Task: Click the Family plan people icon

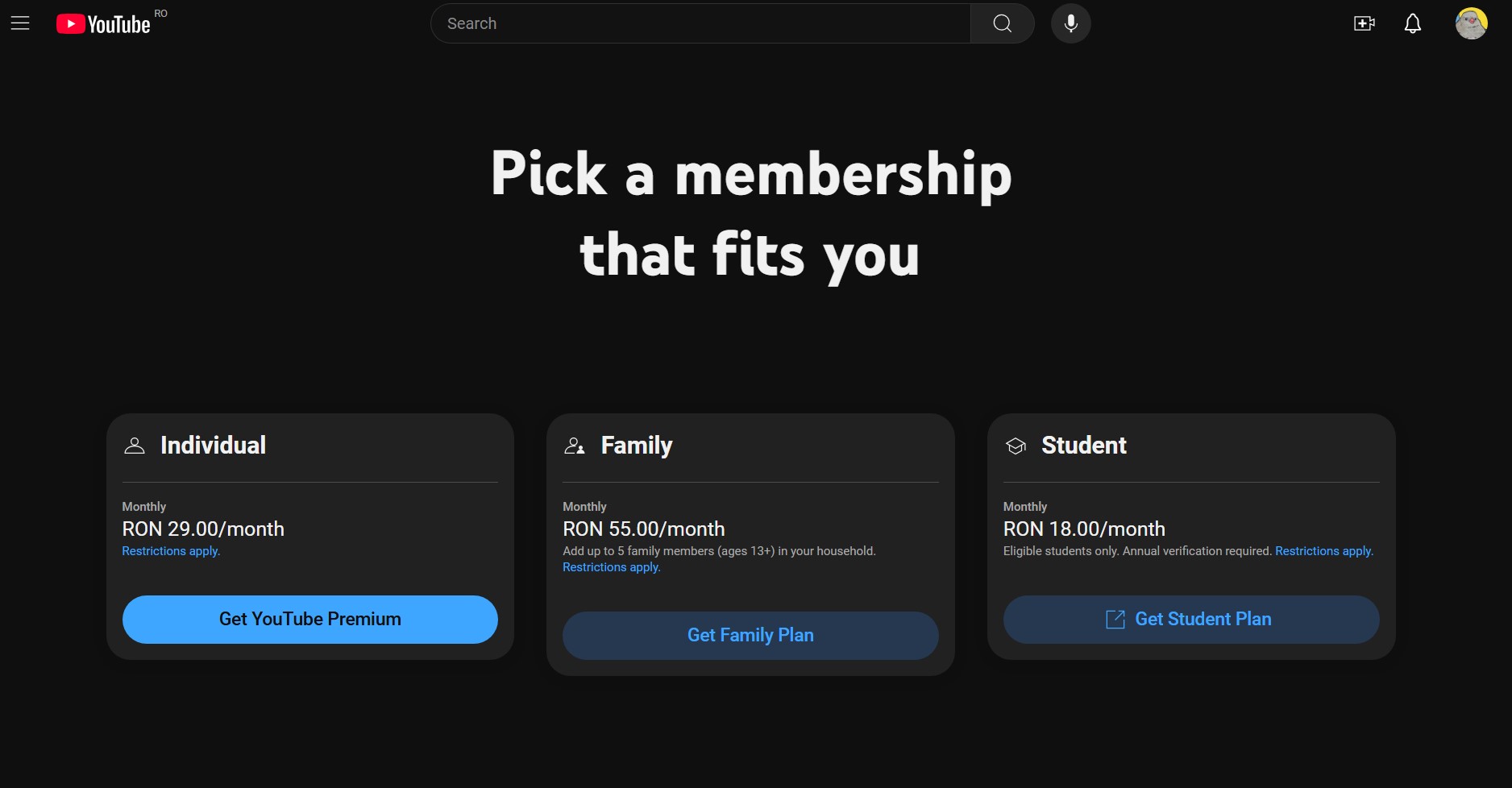Action: [575, 446]
